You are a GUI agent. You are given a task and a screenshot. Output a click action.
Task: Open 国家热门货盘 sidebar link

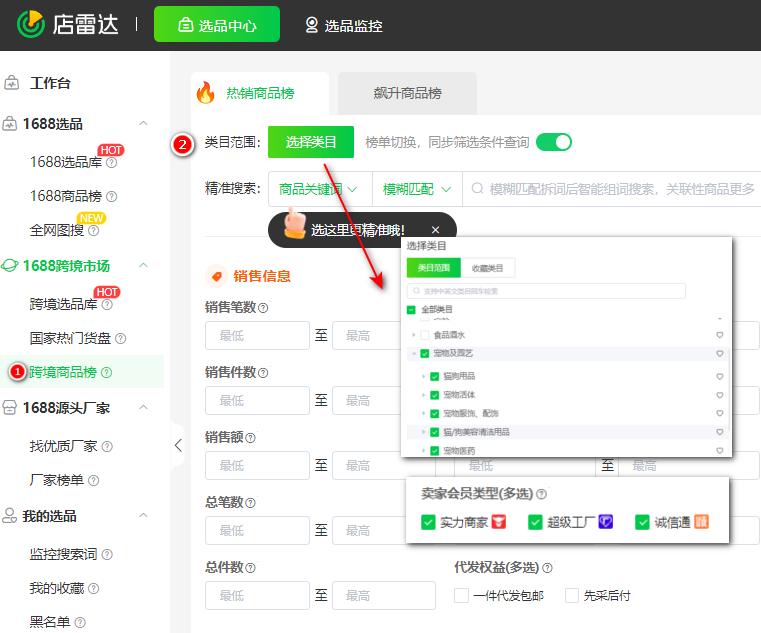tap(70, 338)
